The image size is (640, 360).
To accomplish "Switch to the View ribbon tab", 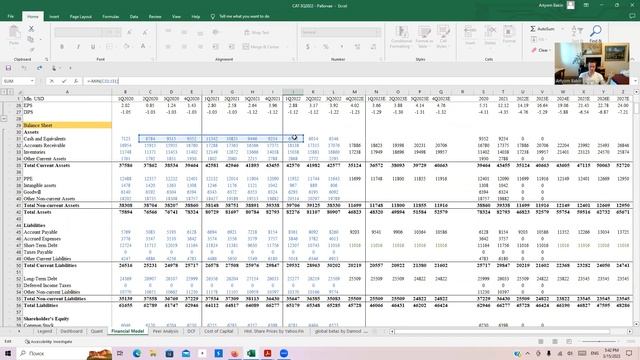I will [x=176, y=17].
